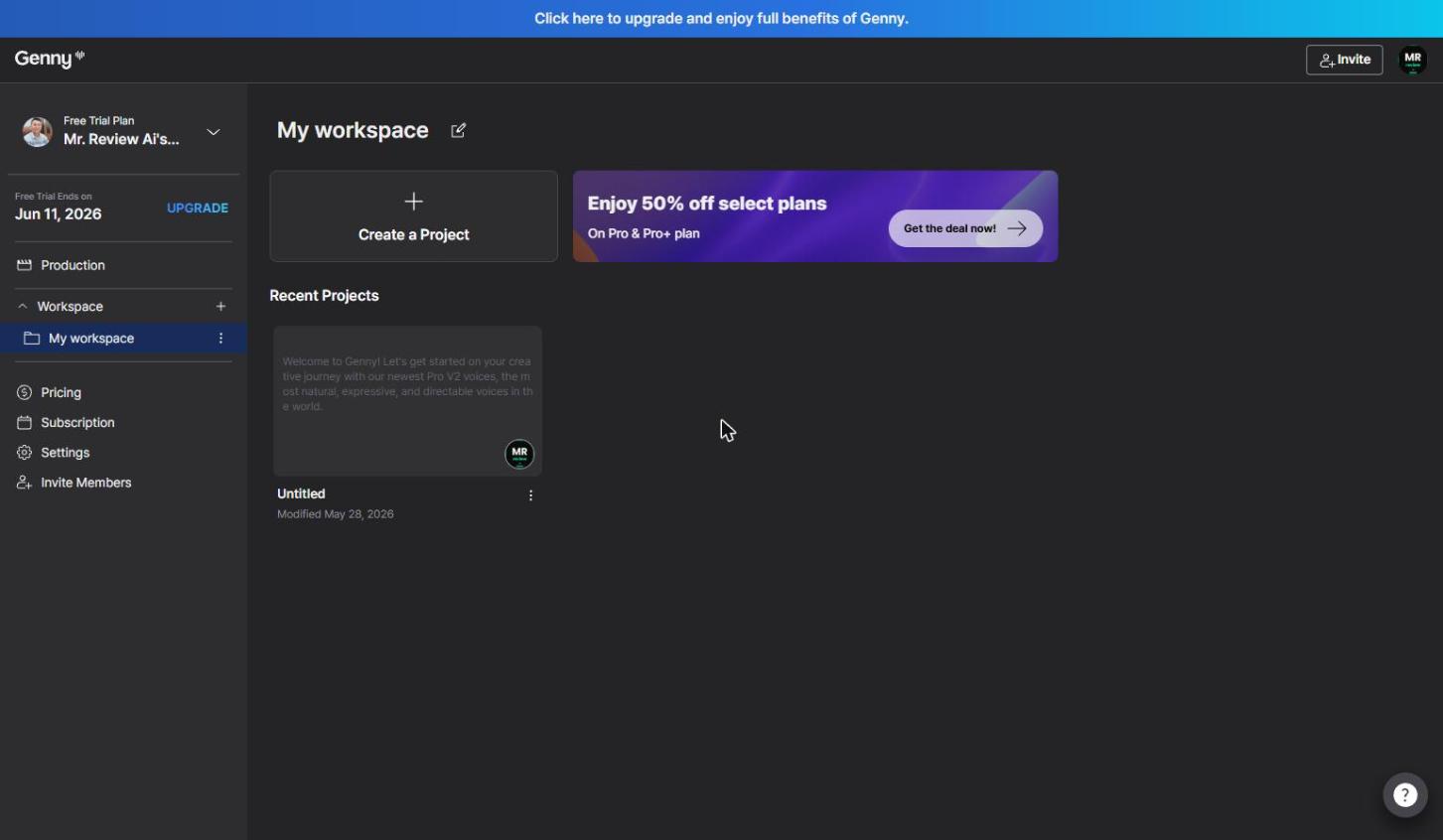Click Get the deal now button

click(965, 228)
